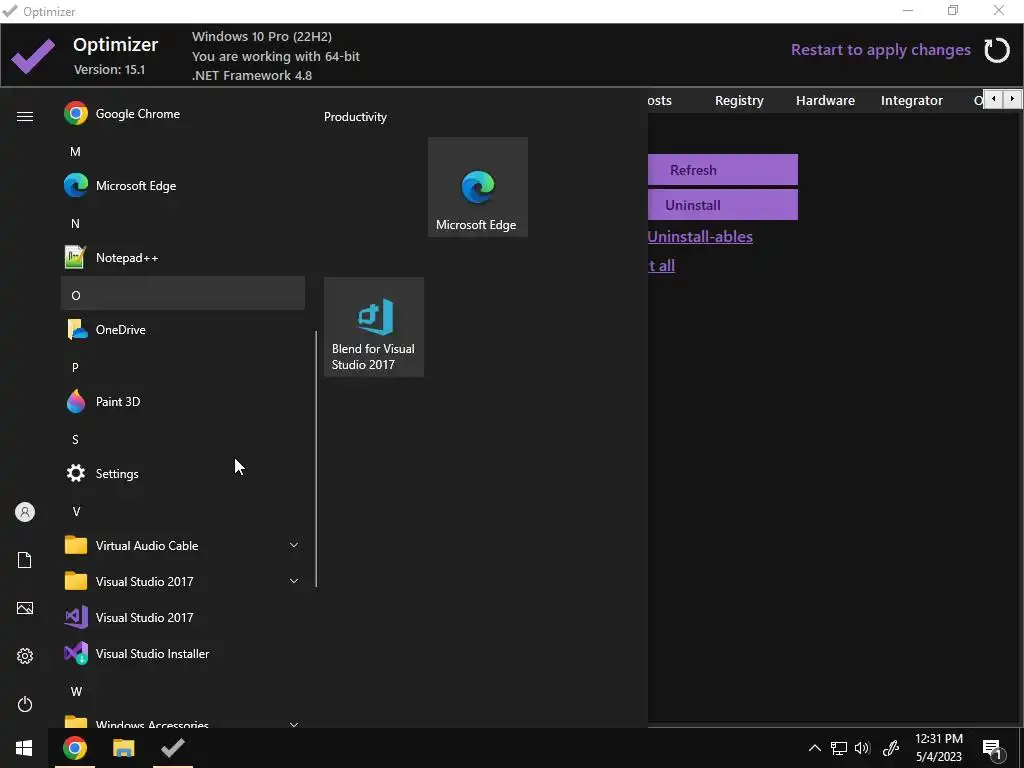Launch Microsoft Edge from the app list
Image resolution: width=1024 pixels, height=768 pixels.
pos(183,185)
